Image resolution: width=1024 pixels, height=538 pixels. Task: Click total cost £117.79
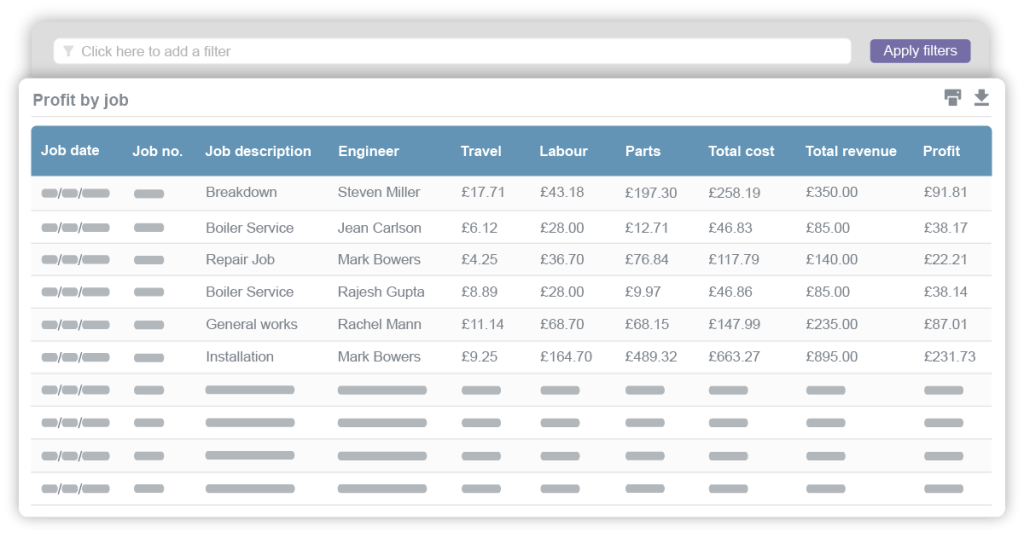coord(734,260)
